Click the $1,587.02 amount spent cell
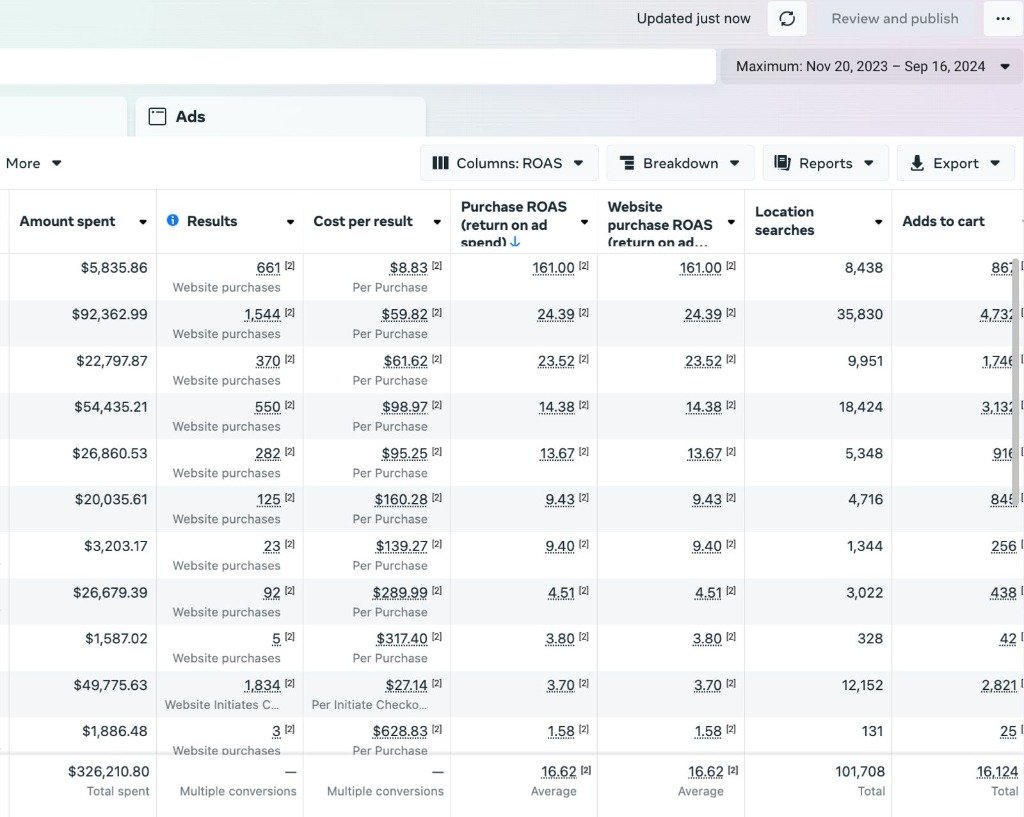 tap(116, 639)
